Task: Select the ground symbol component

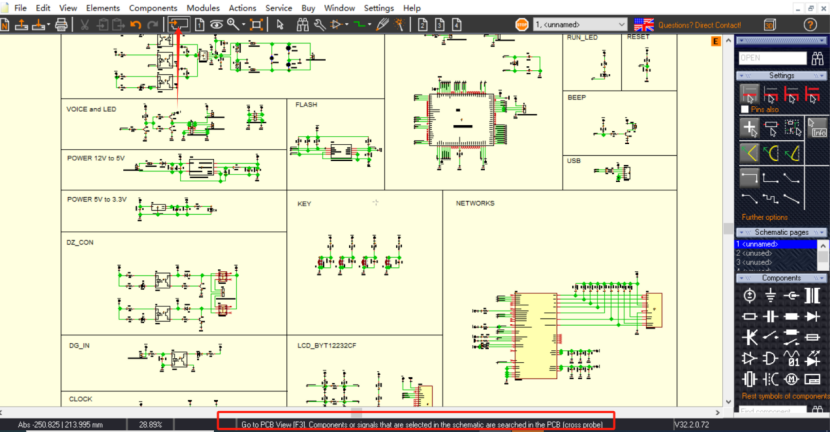Action: 770,295
